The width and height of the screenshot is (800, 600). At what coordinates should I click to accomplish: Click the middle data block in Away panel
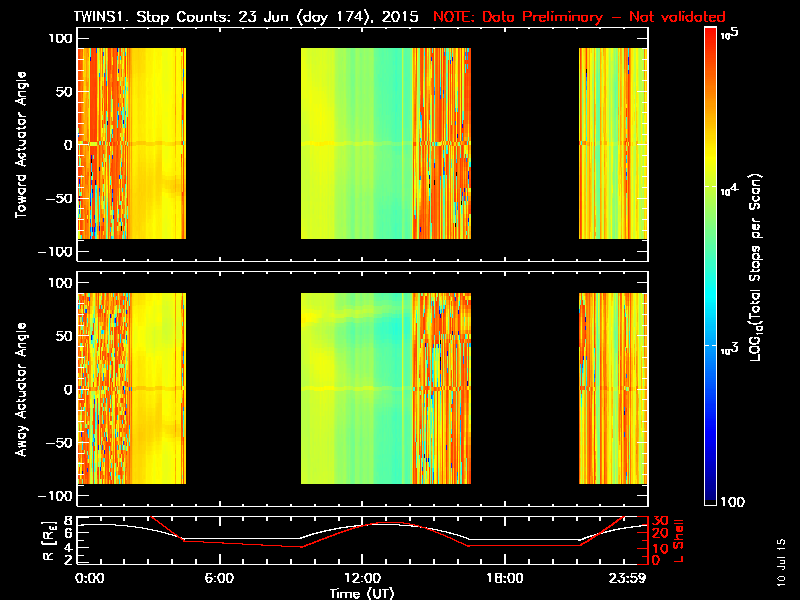[x=386, y=390]
